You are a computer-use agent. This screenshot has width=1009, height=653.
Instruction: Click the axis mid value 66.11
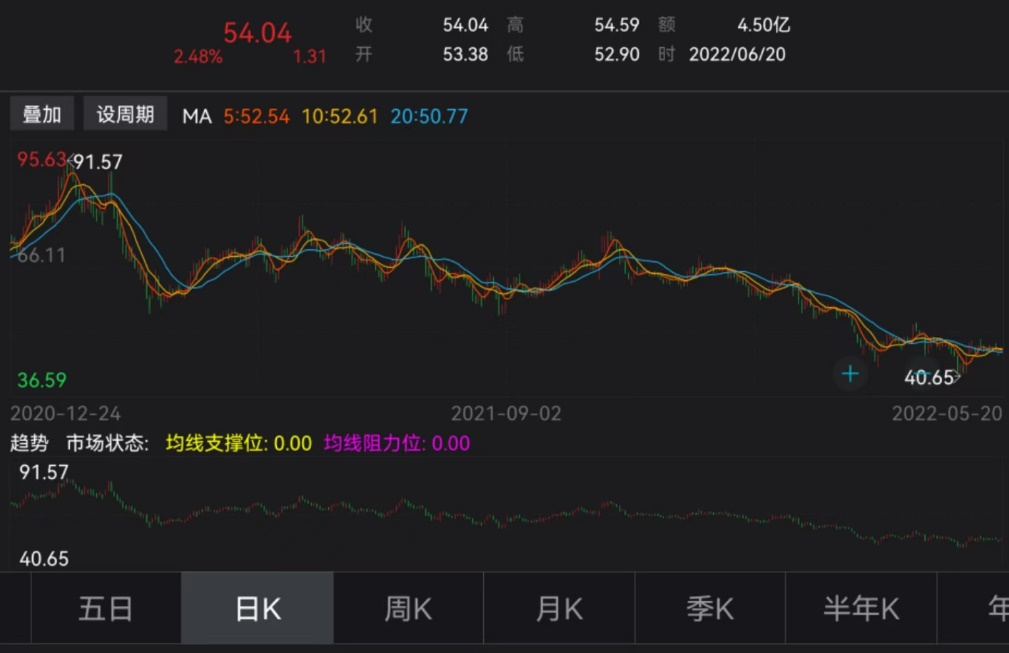tap(41, 255)
